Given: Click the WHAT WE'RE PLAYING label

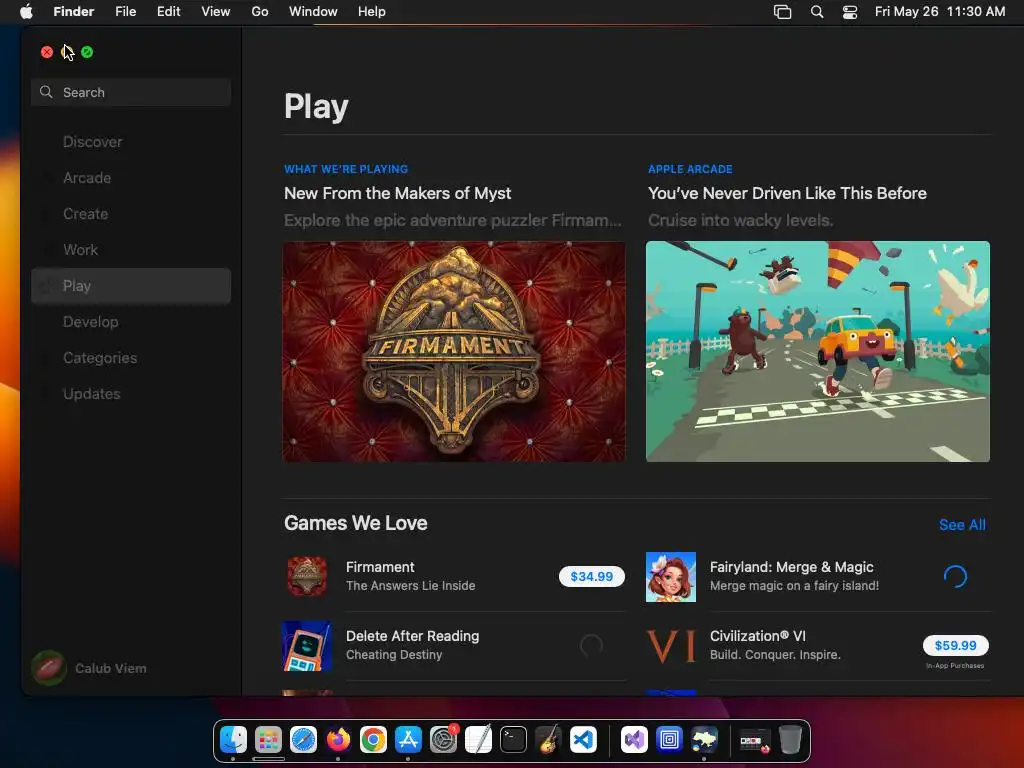Looking at the screenshot, I should tap(346, 169).
